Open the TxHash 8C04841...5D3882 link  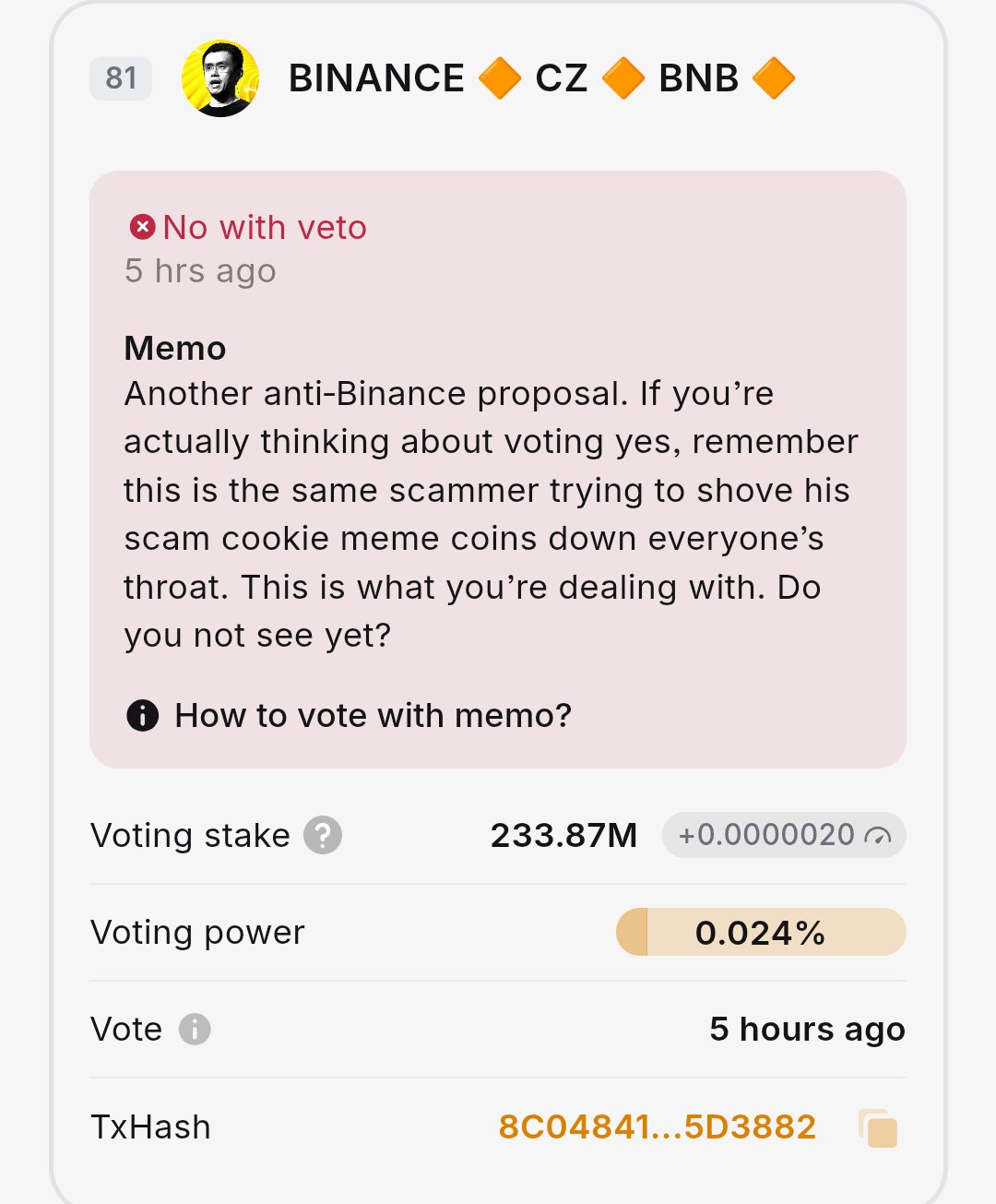[657, 1127]
